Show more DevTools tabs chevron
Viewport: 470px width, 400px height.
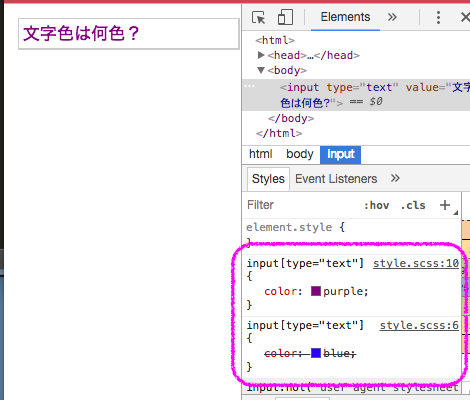click(x=392, y=17)
